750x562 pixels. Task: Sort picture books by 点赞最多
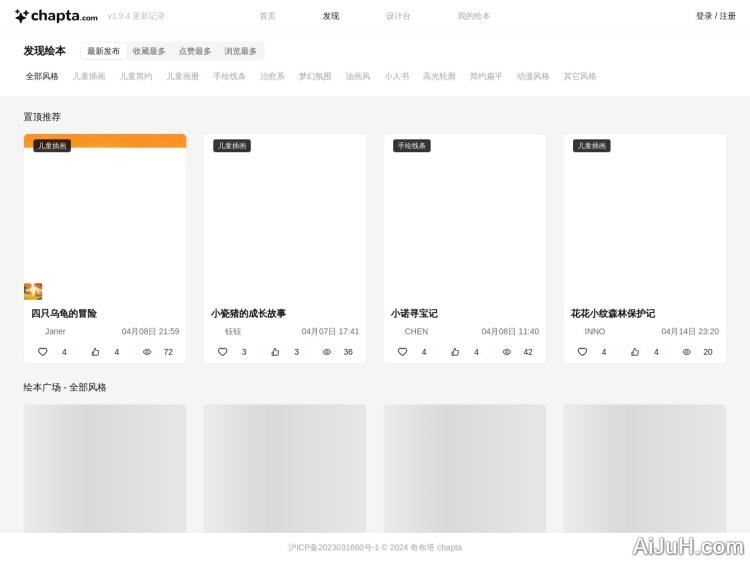tap(195, 51)
